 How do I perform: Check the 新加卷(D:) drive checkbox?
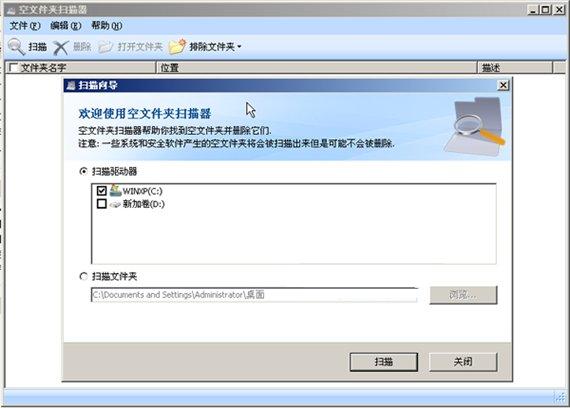[x=101, y=204]
